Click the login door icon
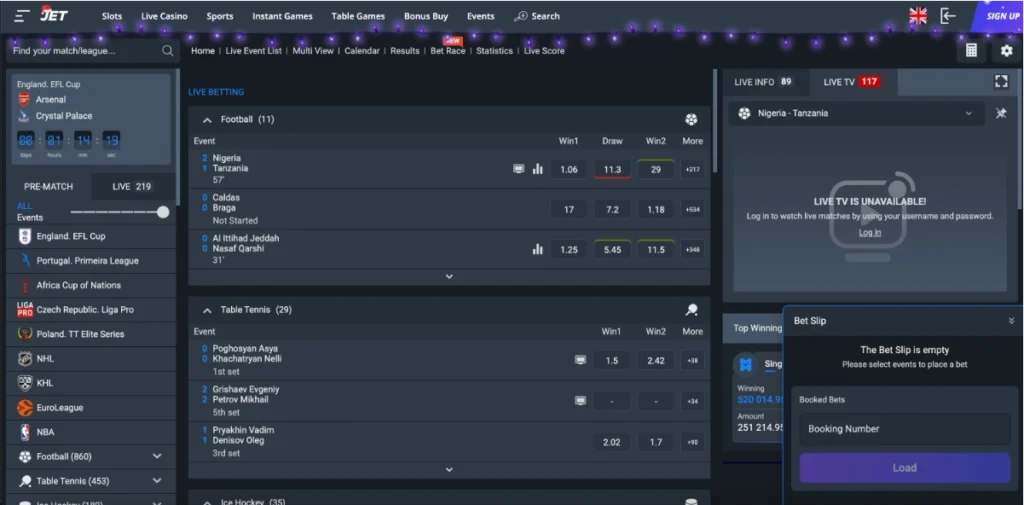Screen dimensions: 1024x505 [948, 16]
